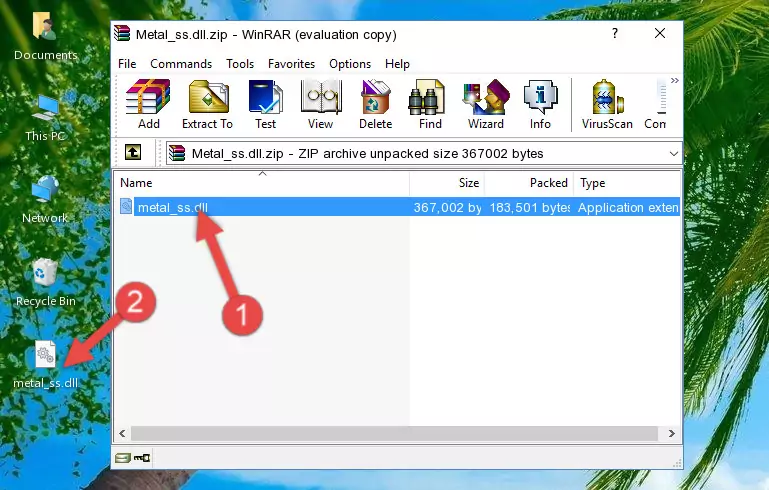Expand hidden toolbar buttons chevron

[675, 81]
